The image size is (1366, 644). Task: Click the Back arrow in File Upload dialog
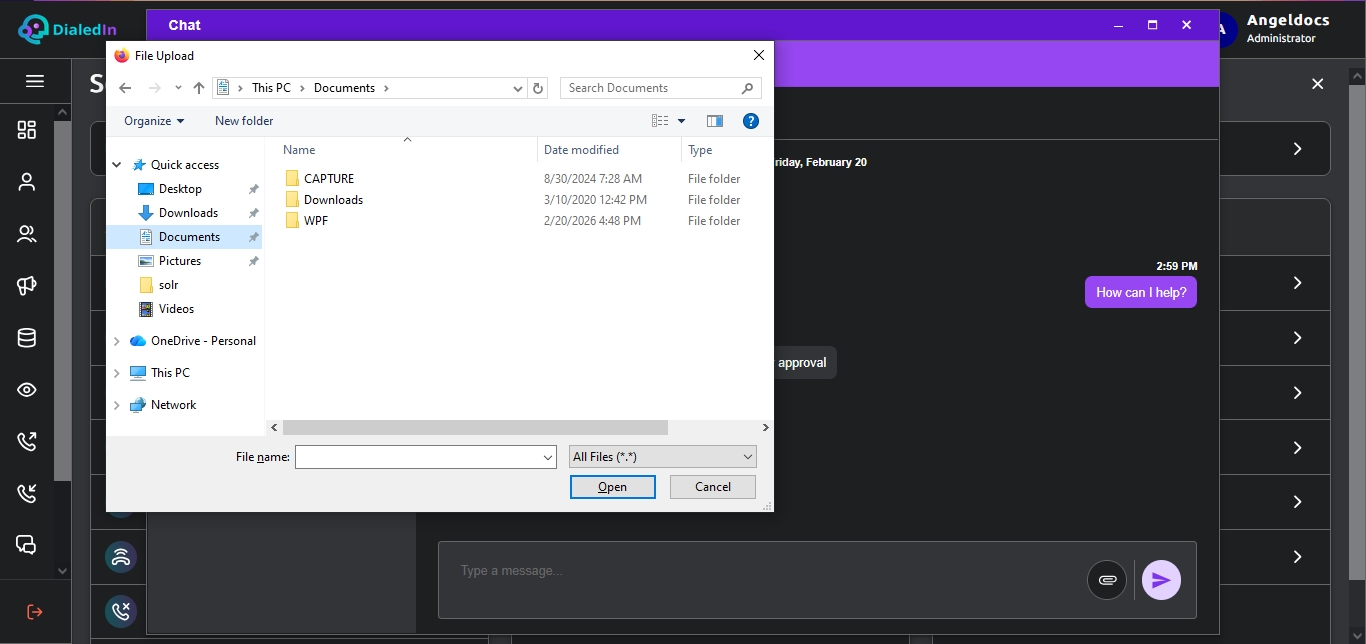tap(125, 88)
